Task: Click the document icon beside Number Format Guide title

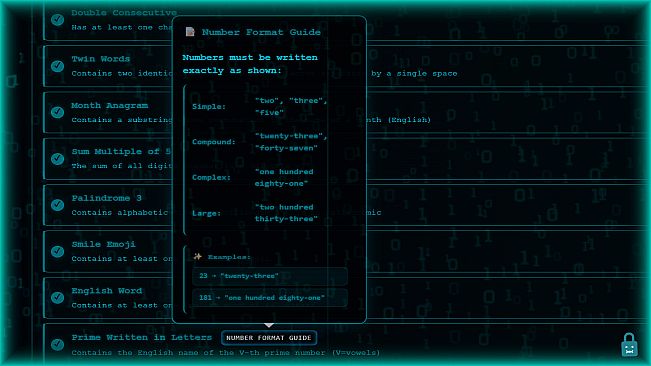Action: coord(190,32)
